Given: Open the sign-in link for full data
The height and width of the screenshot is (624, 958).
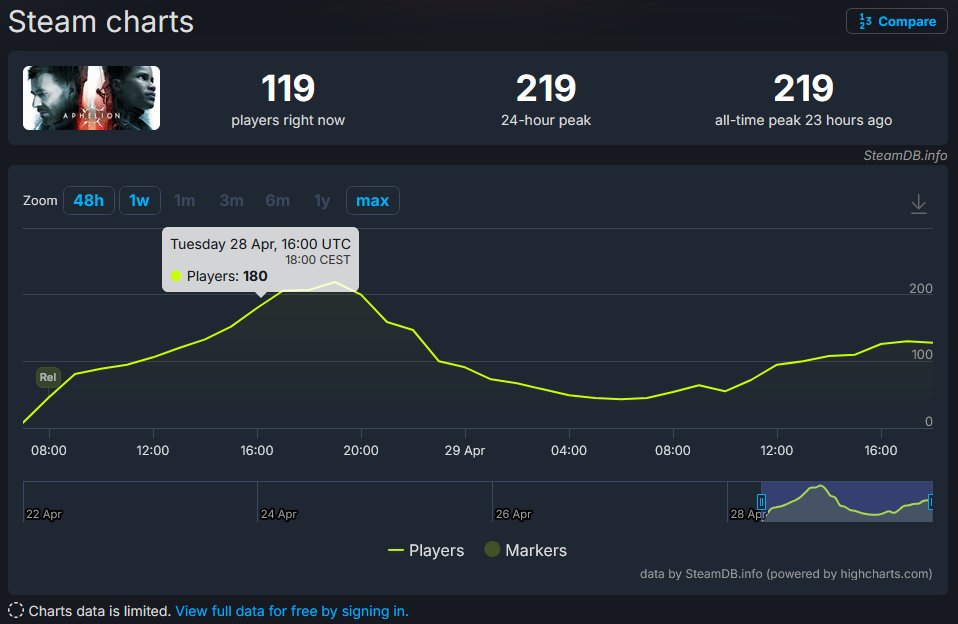Looking at the screenshot, I should (292, 611).
